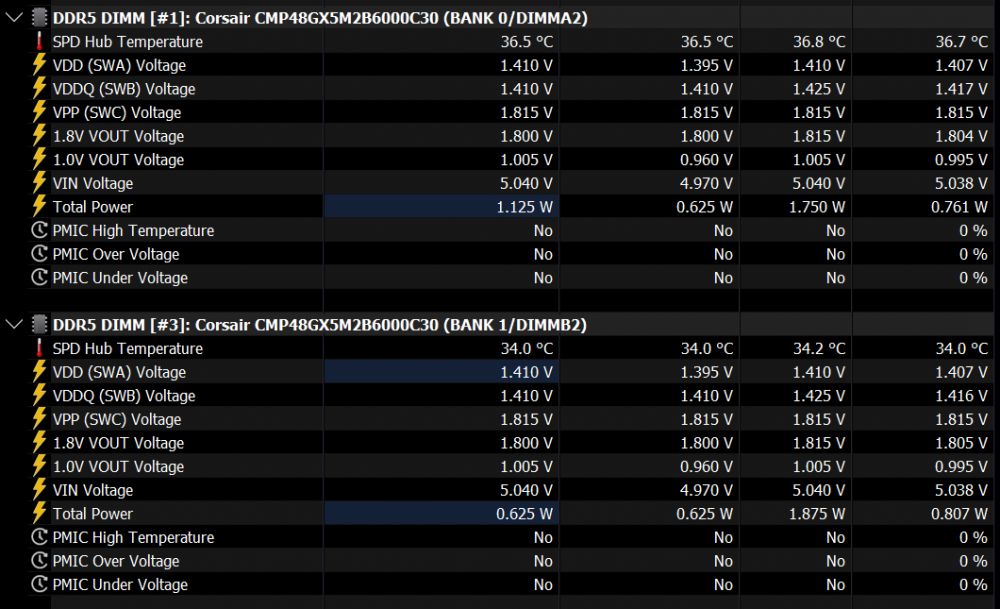Viewport: 1000px width, 609px height.
Task: Select PMIC High Temperature label under DIMM #1
Action: [x=133, y=230]
